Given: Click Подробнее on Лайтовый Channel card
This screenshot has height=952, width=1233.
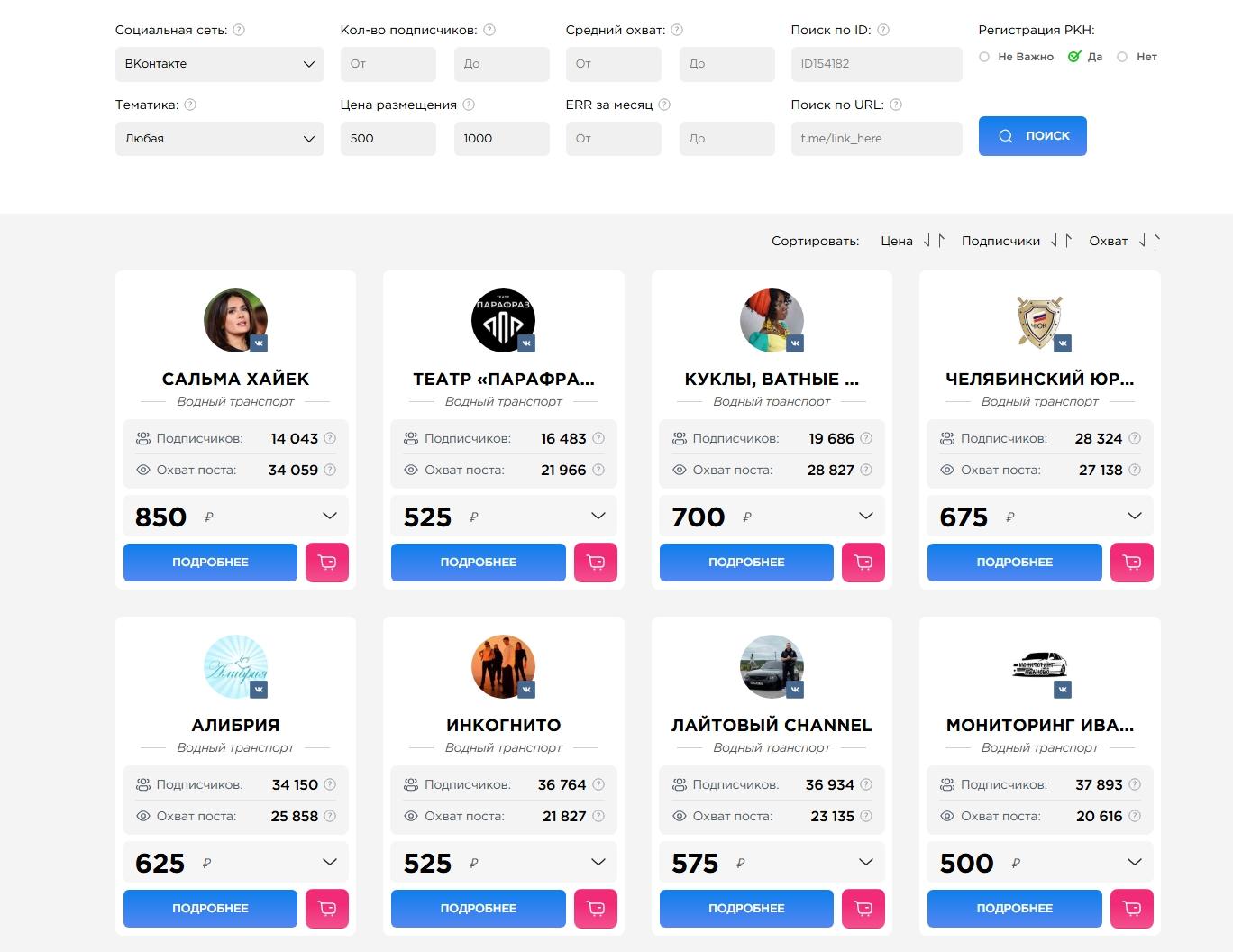Looking at the screenshot, I should [746, 909].
